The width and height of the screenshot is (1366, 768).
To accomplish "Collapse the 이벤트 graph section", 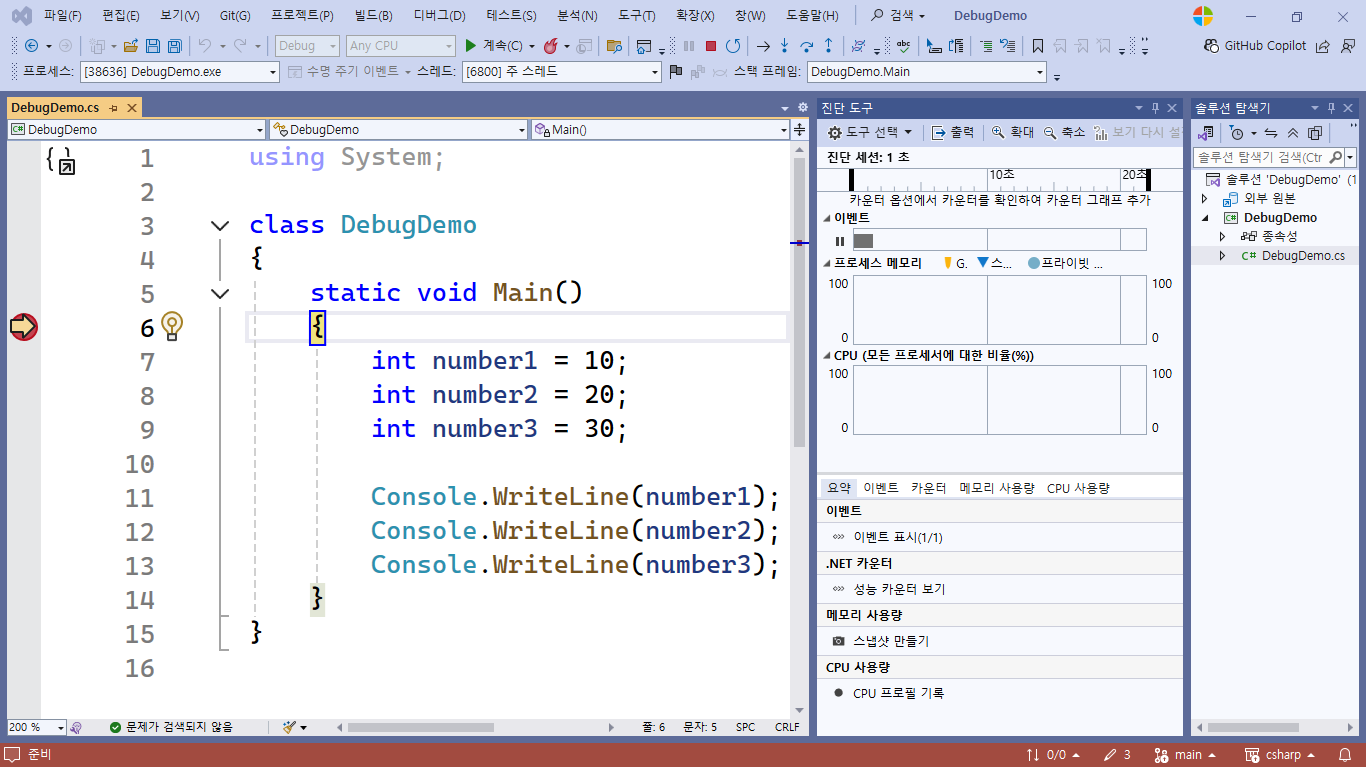I will tap(826, 218).
